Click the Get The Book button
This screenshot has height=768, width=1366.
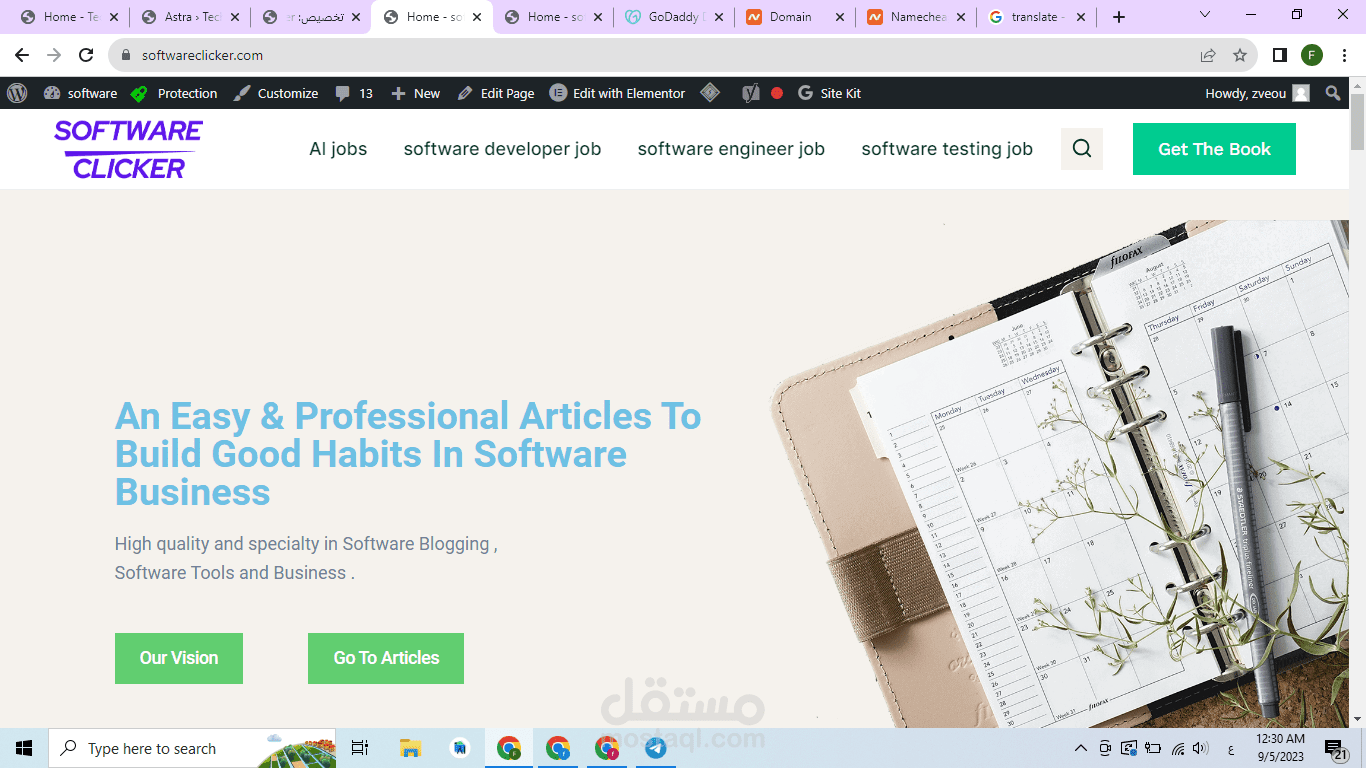click(x=1214, y=149)
